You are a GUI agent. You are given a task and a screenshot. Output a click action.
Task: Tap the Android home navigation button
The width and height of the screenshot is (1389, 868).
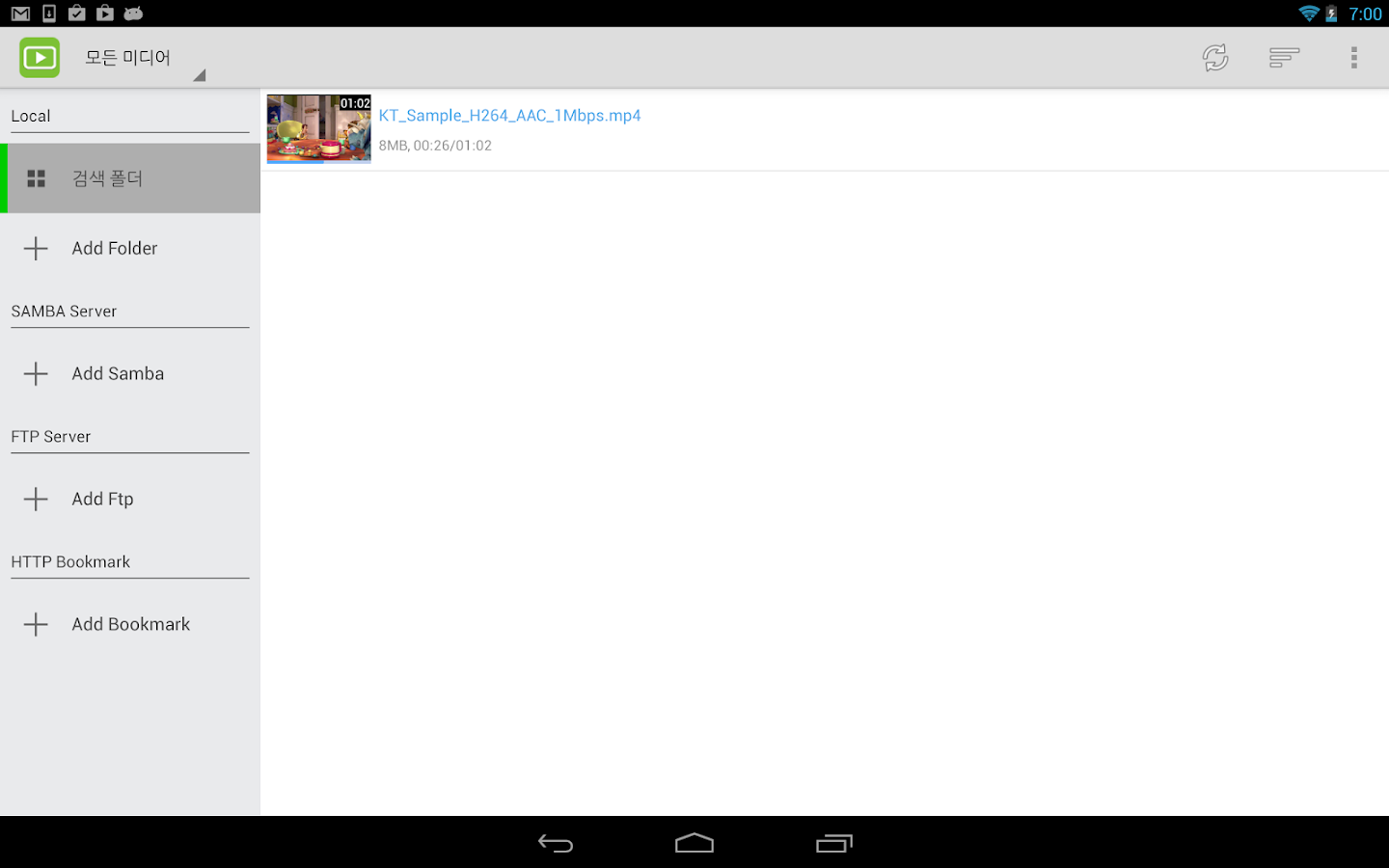(694, 843)
